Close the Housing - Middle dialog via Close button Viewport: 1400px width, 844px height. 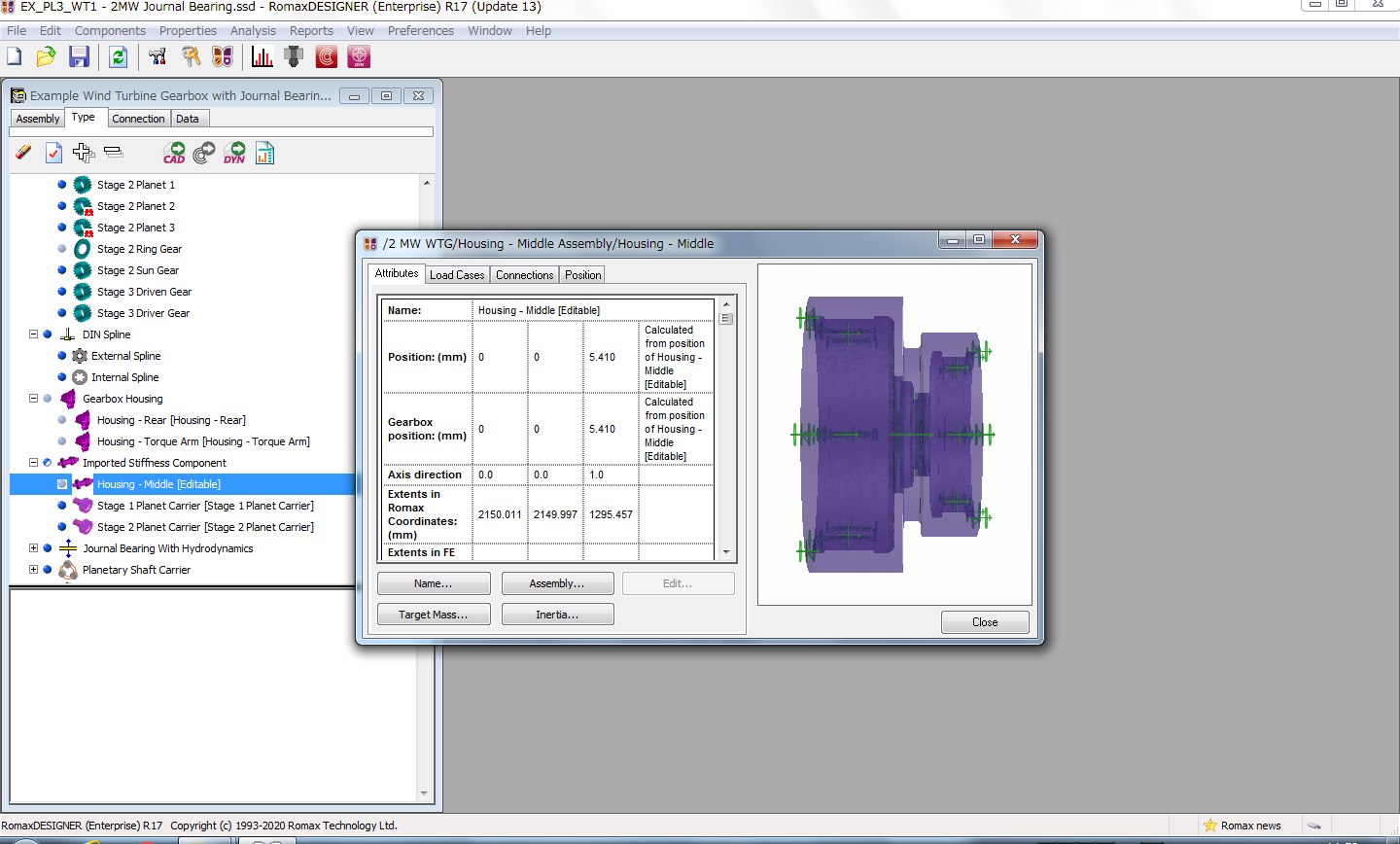click(x=985, y=622)
